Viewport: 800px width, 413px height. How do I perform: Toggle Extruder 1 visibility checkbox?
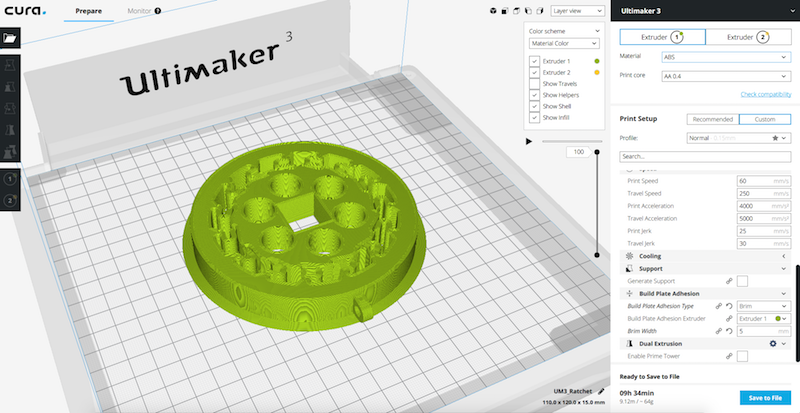[534, 61]
